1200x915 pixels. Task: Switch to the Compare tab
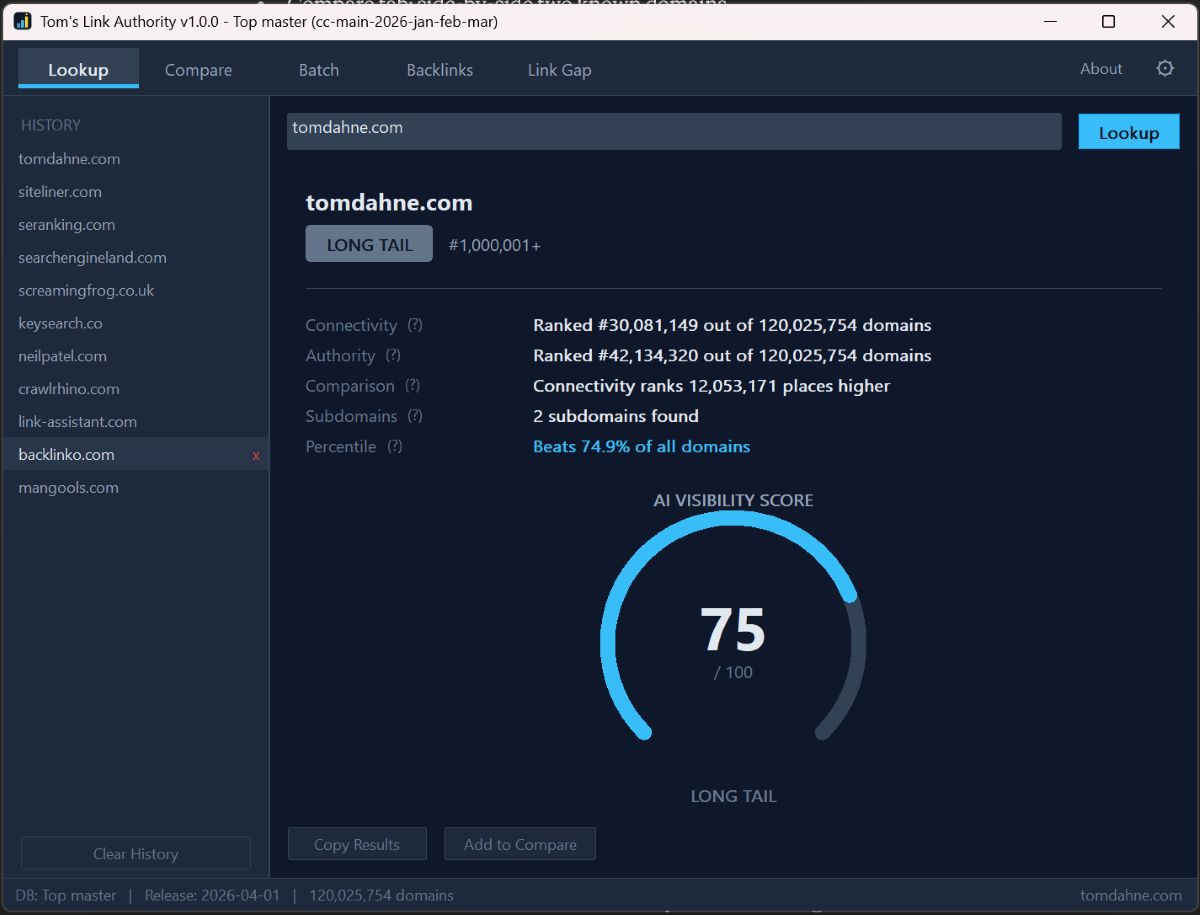point(198,69)
